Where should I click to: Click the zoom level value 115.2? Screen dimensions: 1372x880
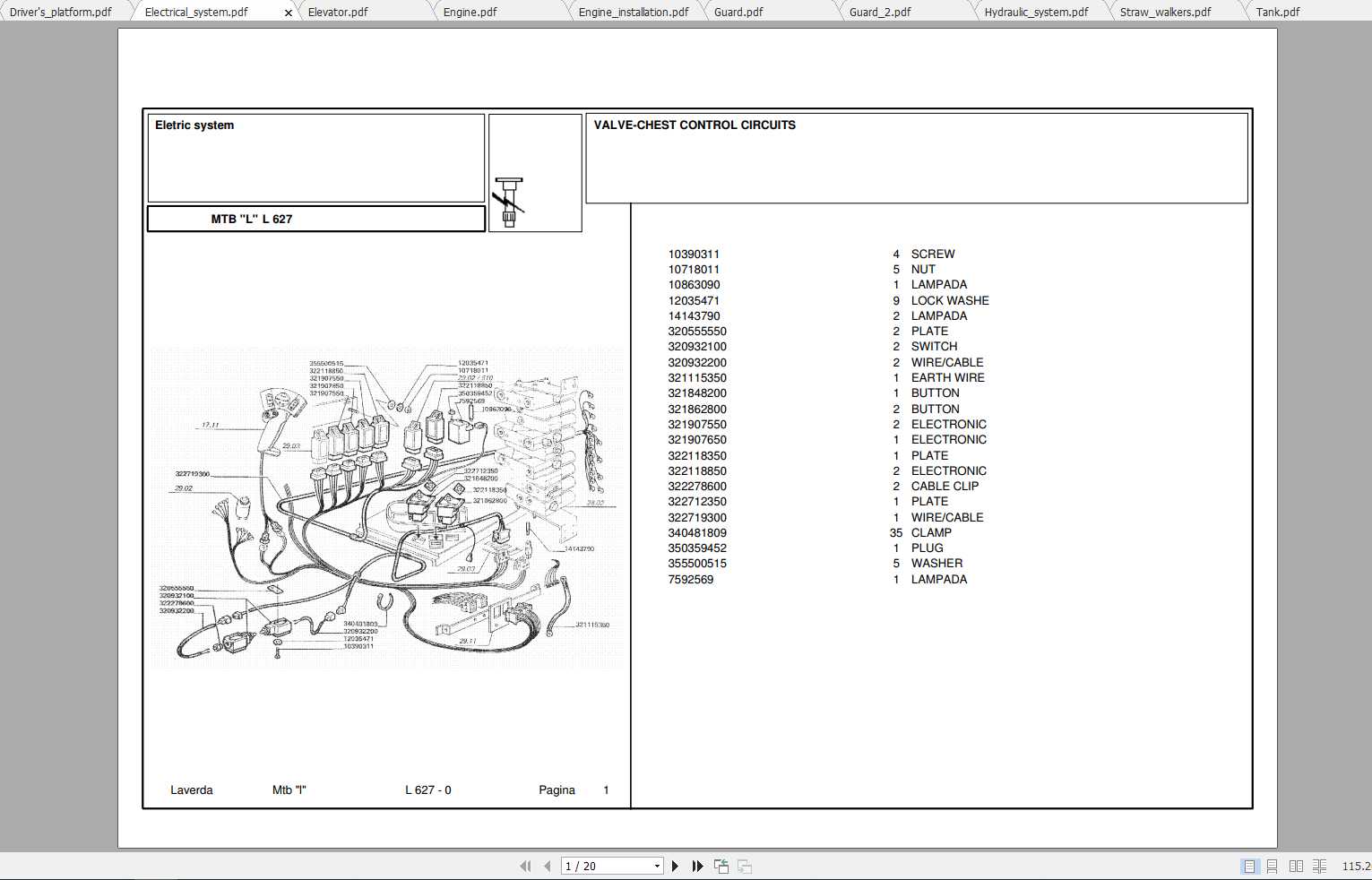(x=1355, y=866)
